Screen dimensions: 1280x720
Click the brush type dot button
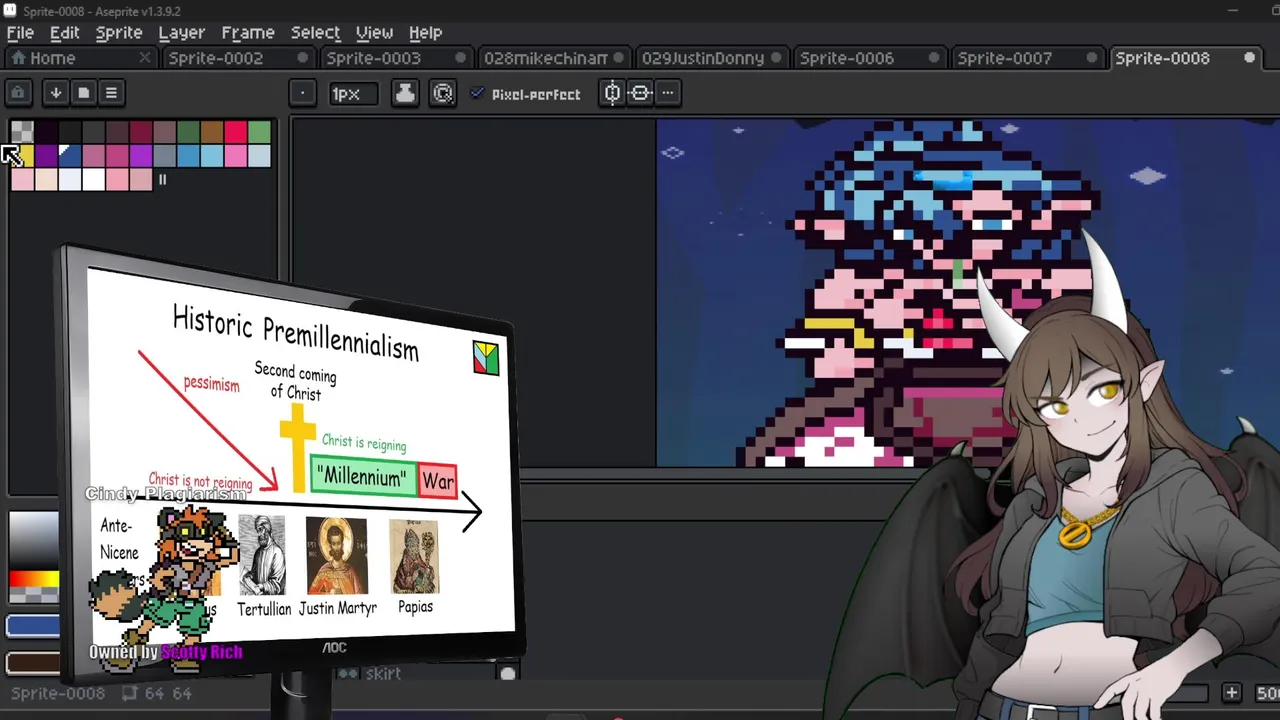(302, 94)
